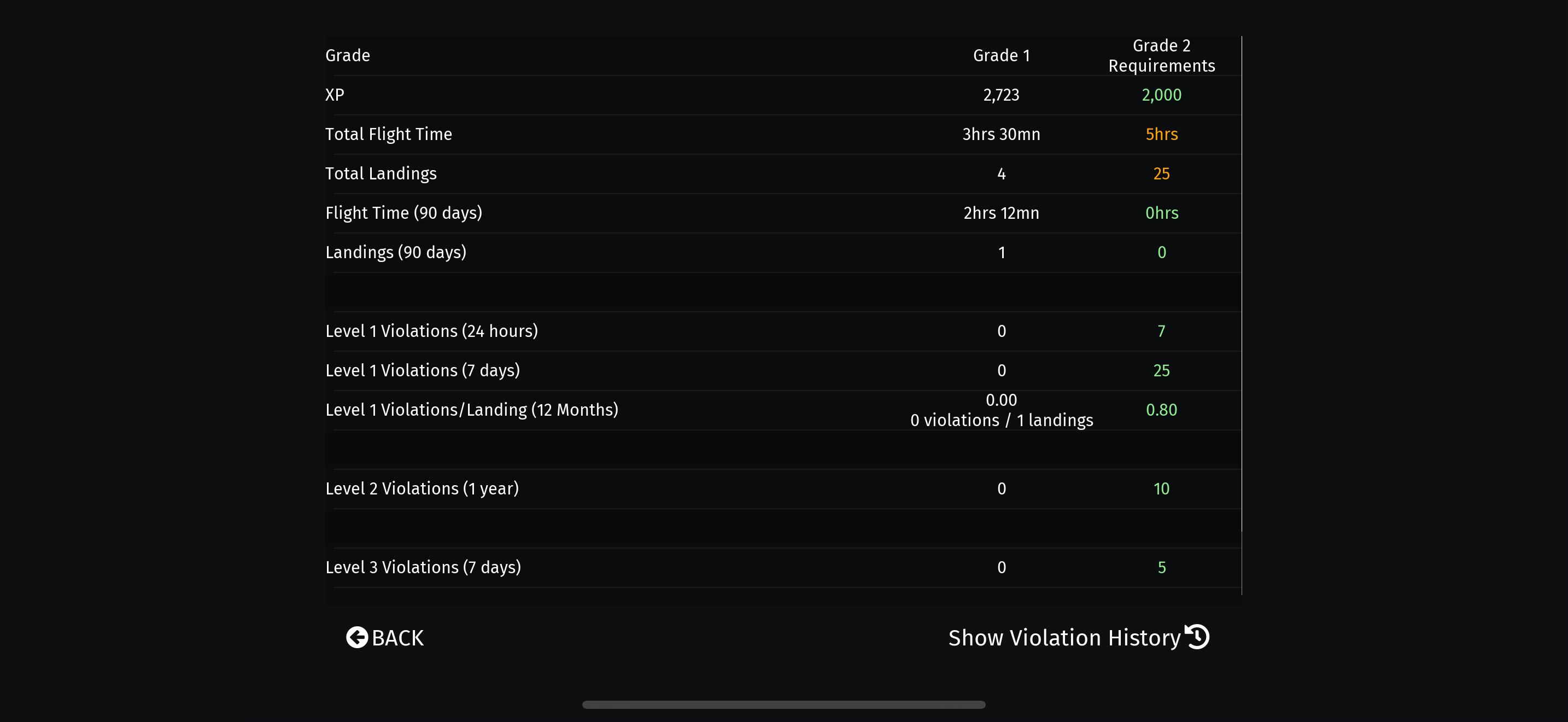Select the Level 2 Violations (1 year) row

[x=783, y=489]
